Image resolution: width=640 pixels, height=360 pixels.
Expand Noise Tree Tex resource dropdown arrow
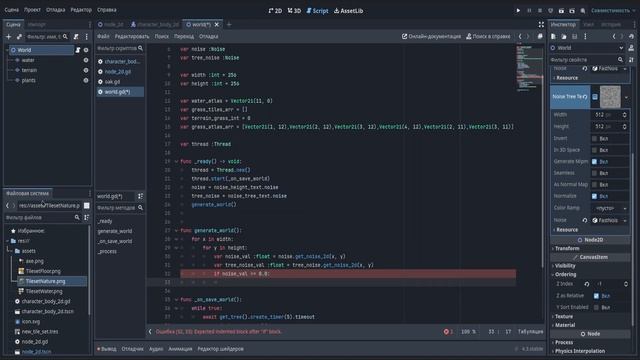(x=626, y=97)
